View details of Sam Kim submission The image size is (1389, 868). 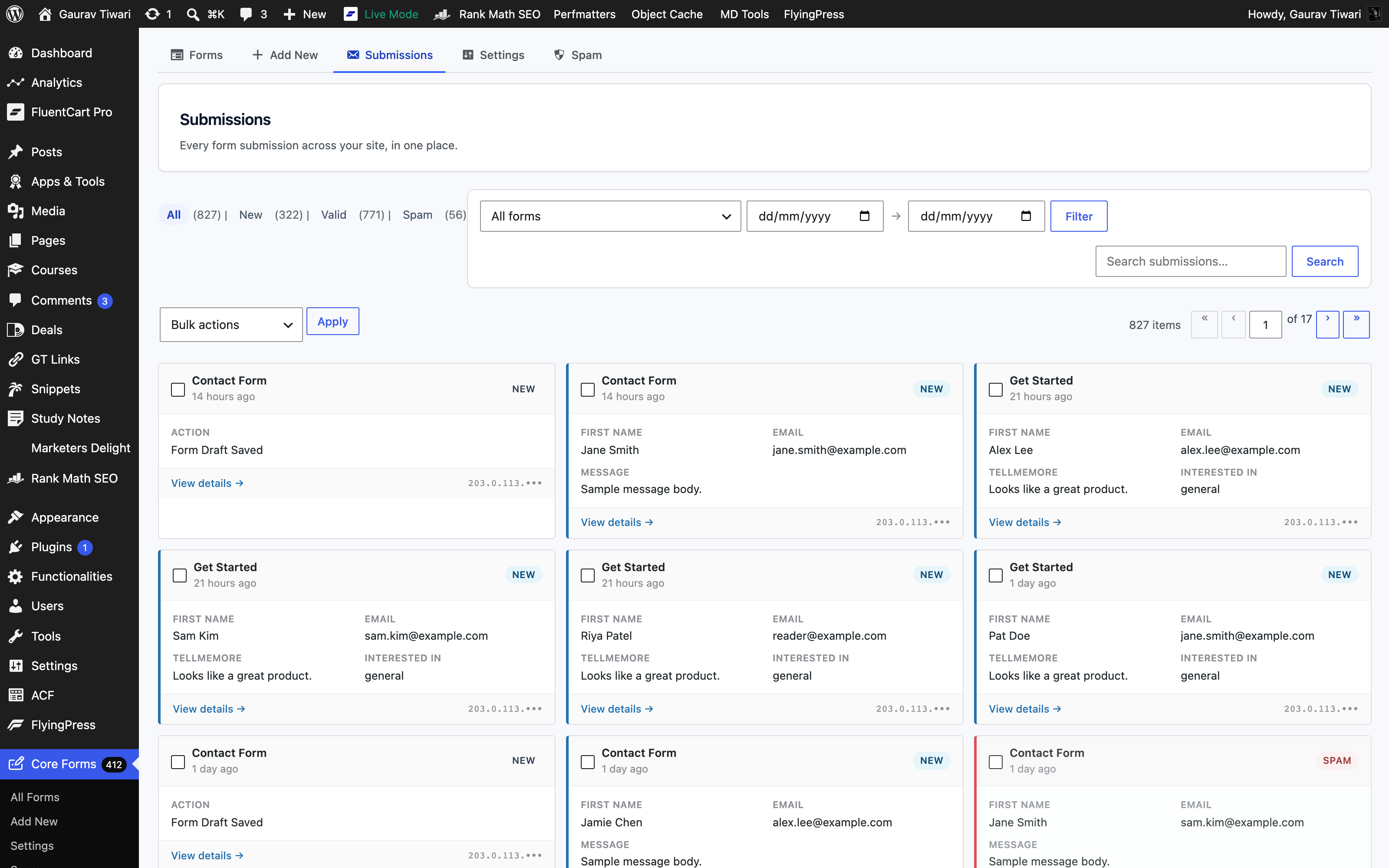pos(209,709)
